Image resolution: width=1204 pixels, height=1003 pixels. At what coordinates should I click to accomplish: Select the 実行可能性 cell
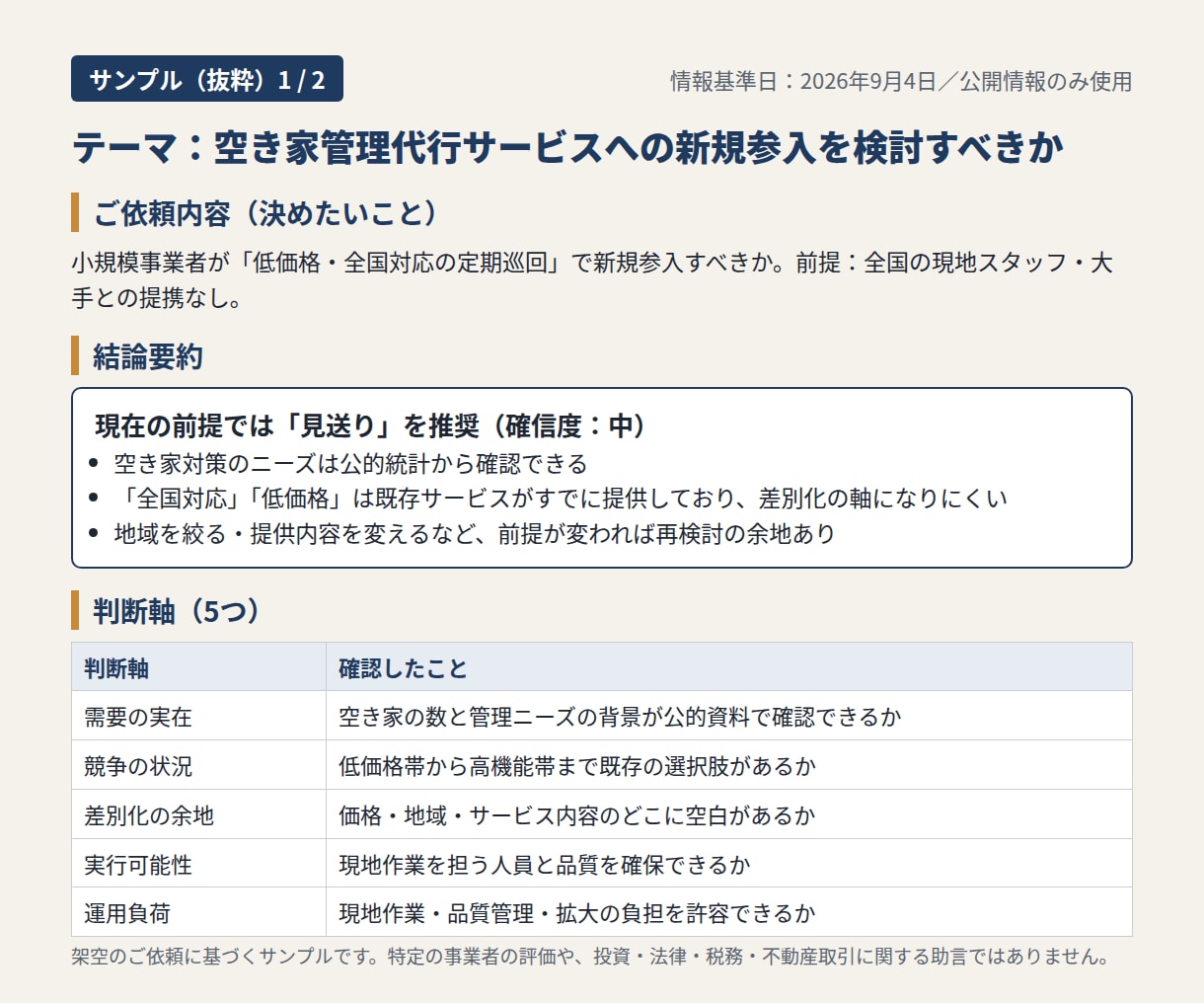click(198, 865)
